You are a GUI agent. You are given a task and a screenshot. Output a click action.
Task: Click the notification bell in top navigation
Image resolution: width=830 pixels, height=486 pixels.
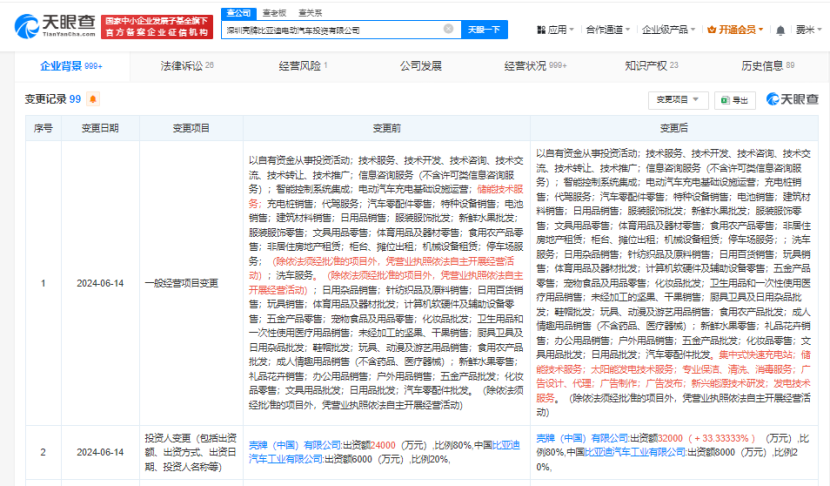[x=780, y=30]
